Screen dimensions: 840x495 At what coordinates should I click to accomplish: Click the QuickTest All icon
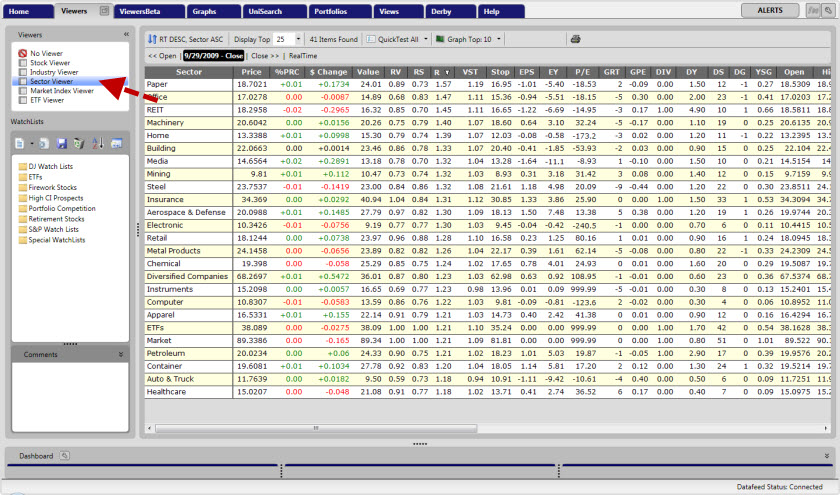[x=370, y=39]
